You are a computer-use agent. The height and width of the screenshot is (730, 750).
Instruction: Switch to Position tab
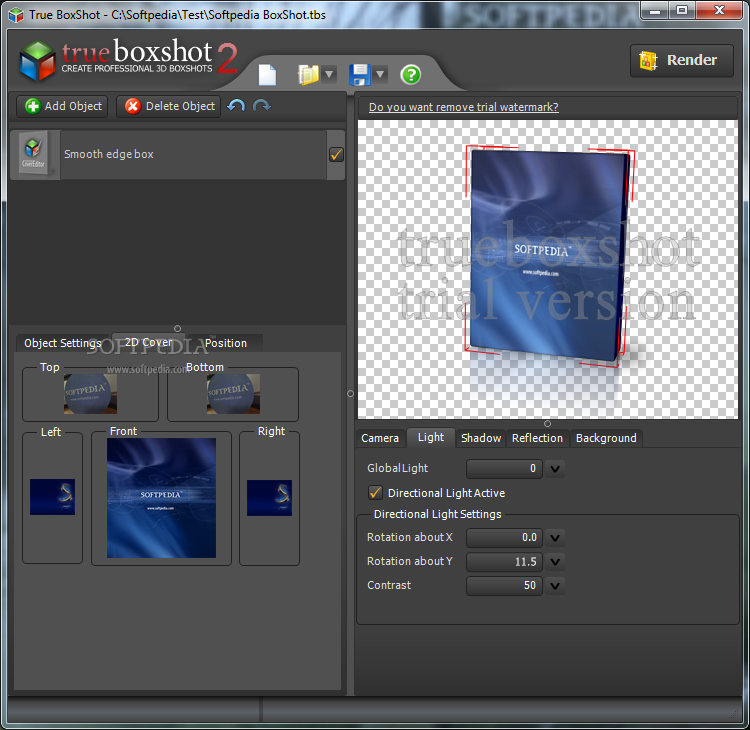(x=226, y=343)
